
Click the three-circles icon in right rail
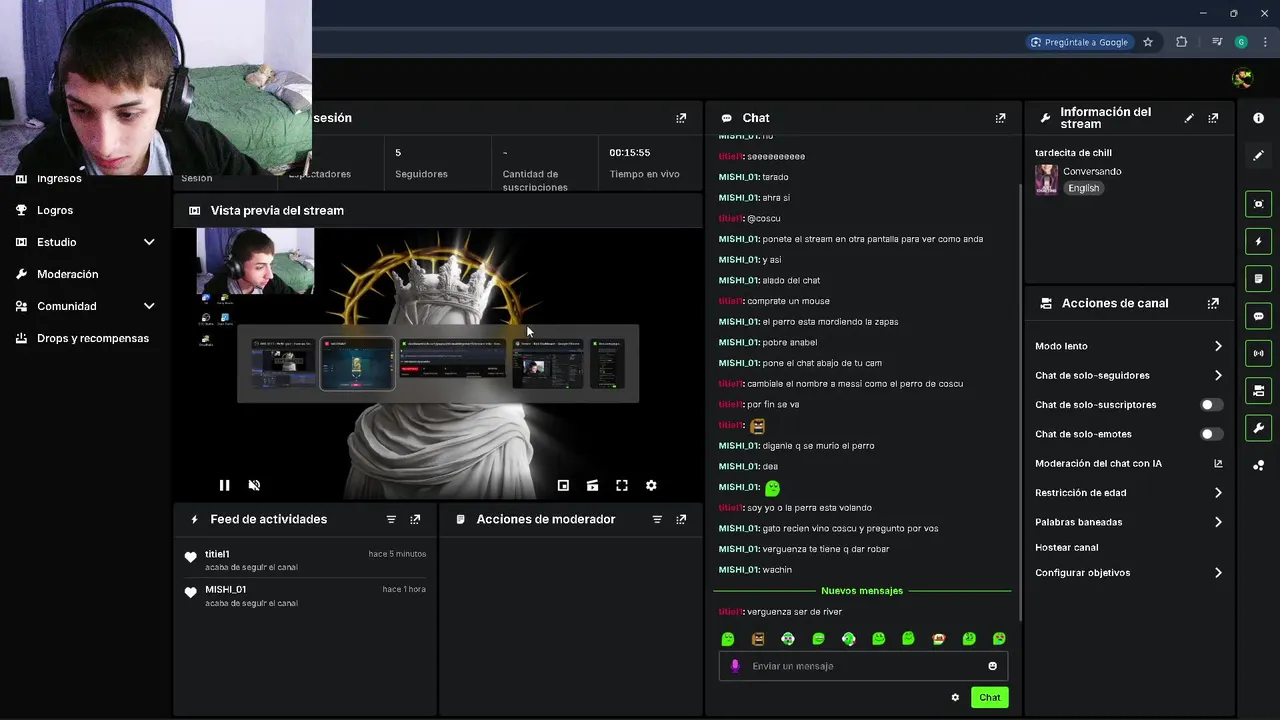coord(1258,465)
